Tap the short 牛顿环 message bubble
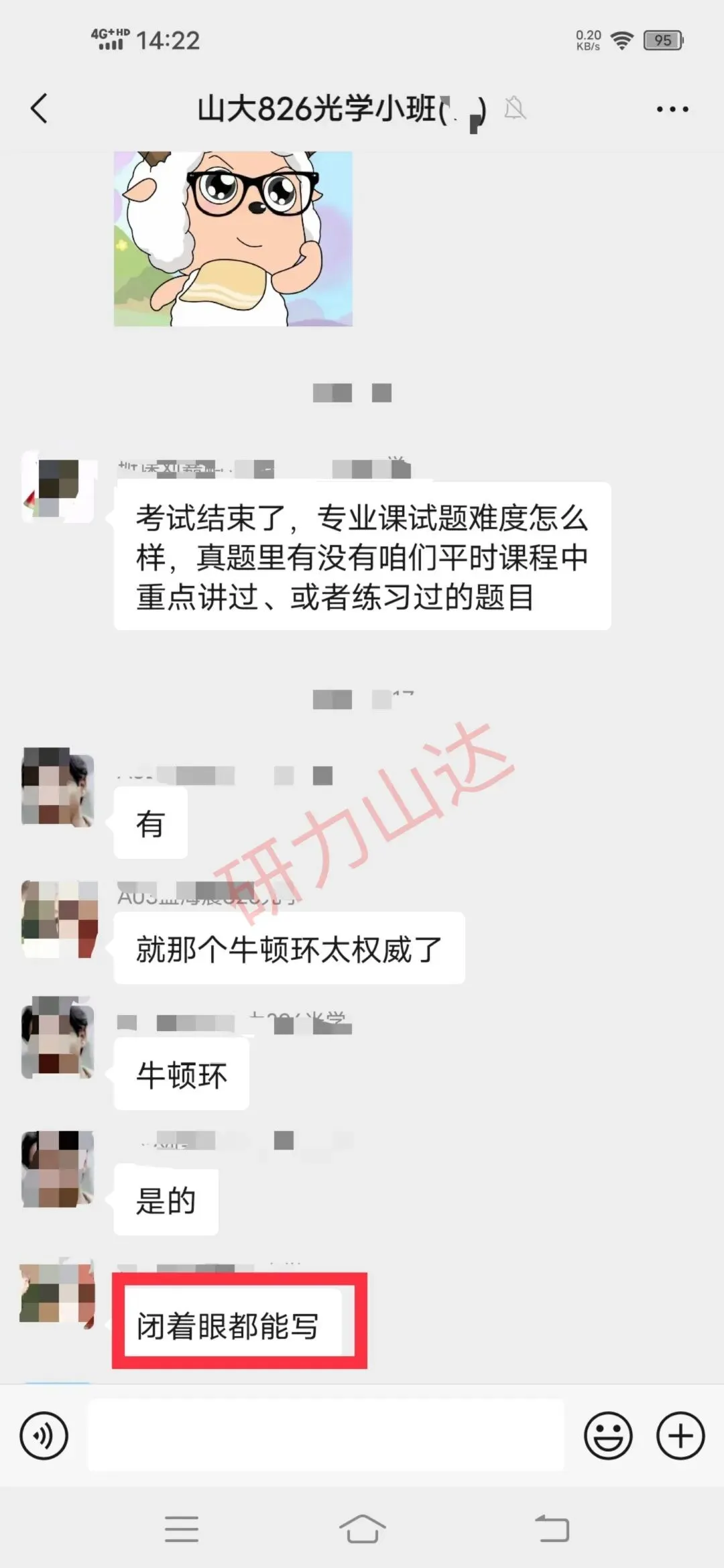Image resolution: width=724 pixels, height=1568 pixels. [x=182, y=1075]
